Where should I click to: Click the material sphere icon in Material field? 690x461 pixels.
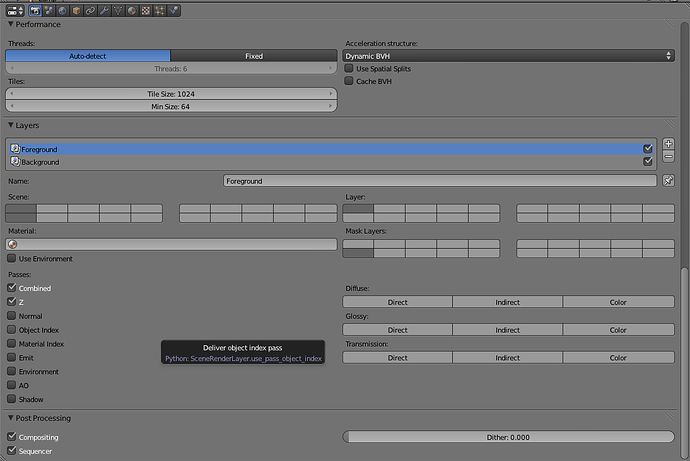click(13, 245)
